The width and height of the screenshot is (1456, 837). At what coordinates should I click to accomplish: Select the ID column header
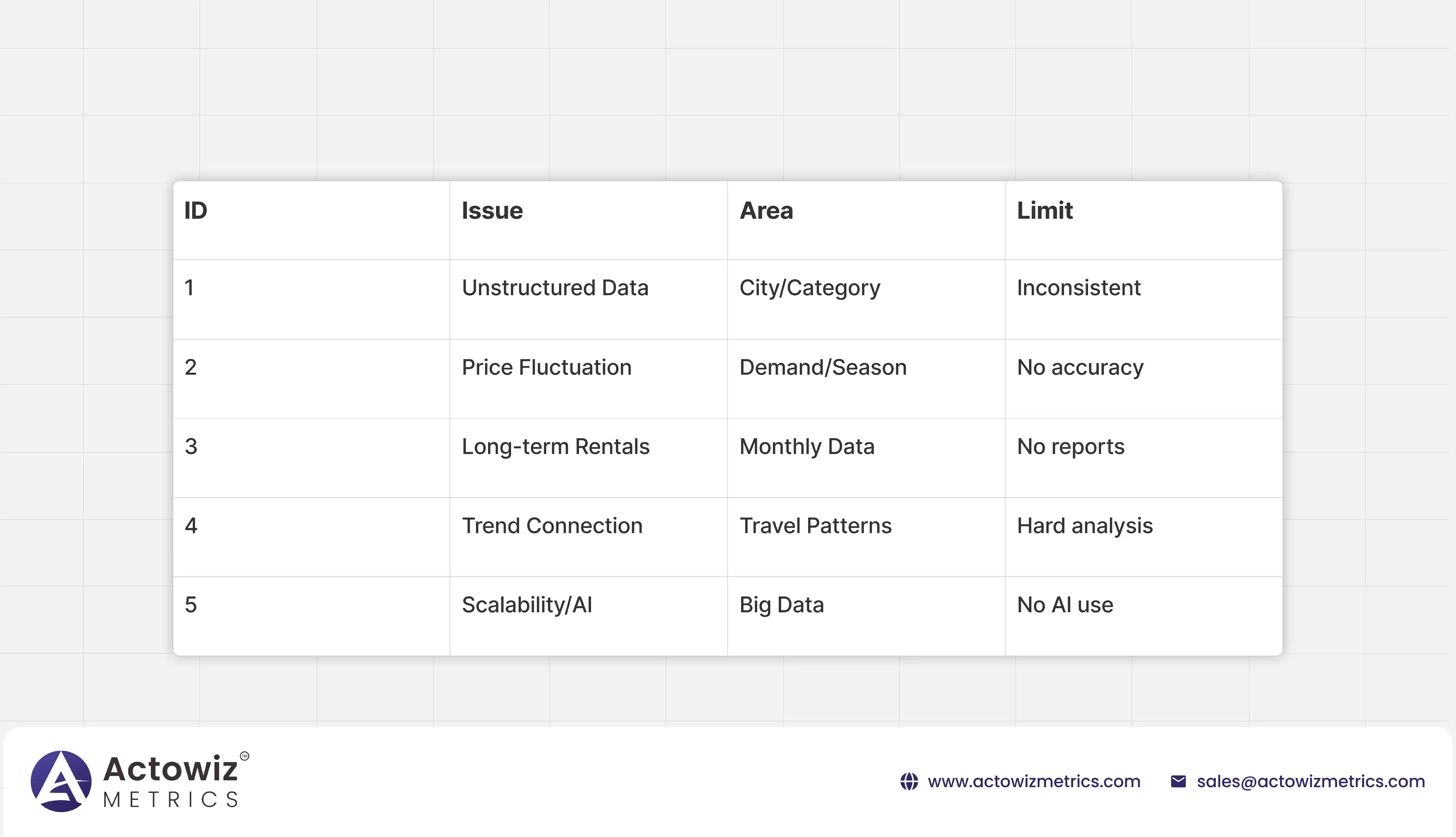(x=196, y=211)
